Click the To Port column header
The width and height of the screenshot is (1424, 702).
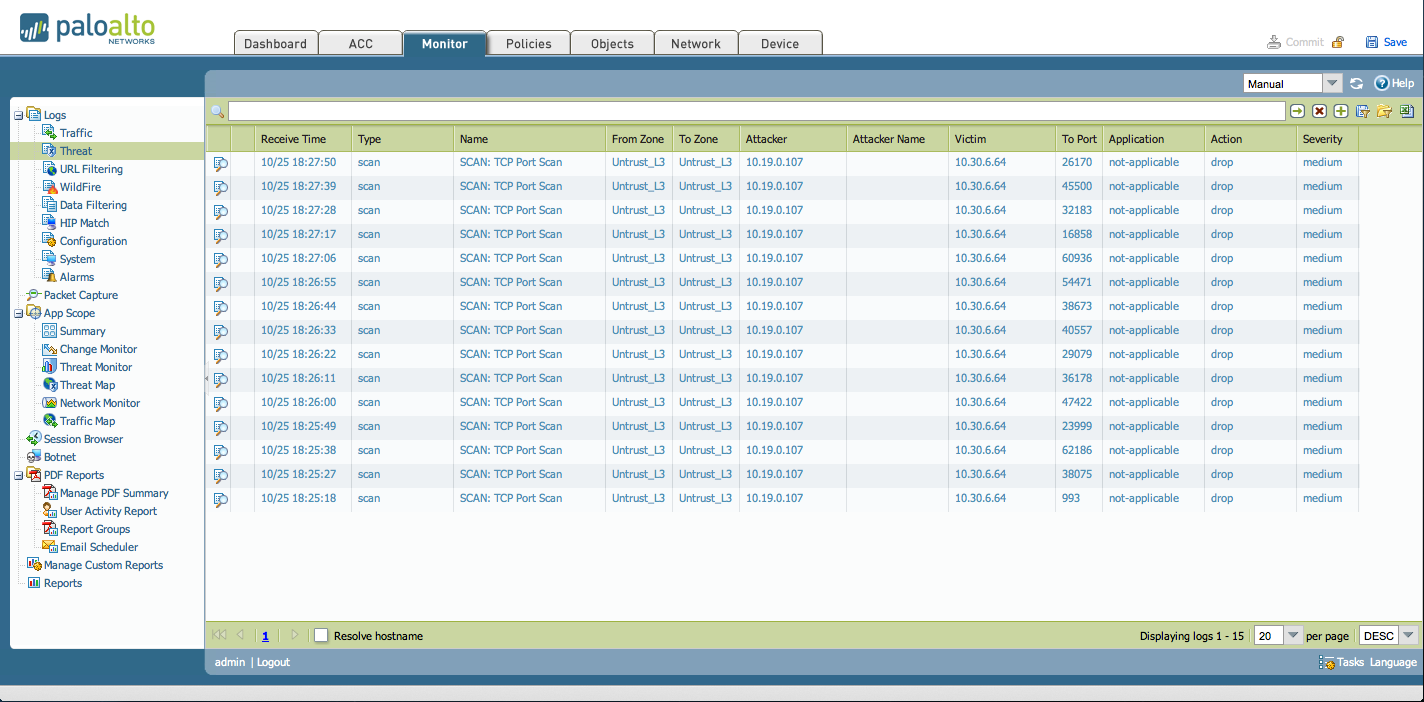(x=1079, y=139)
